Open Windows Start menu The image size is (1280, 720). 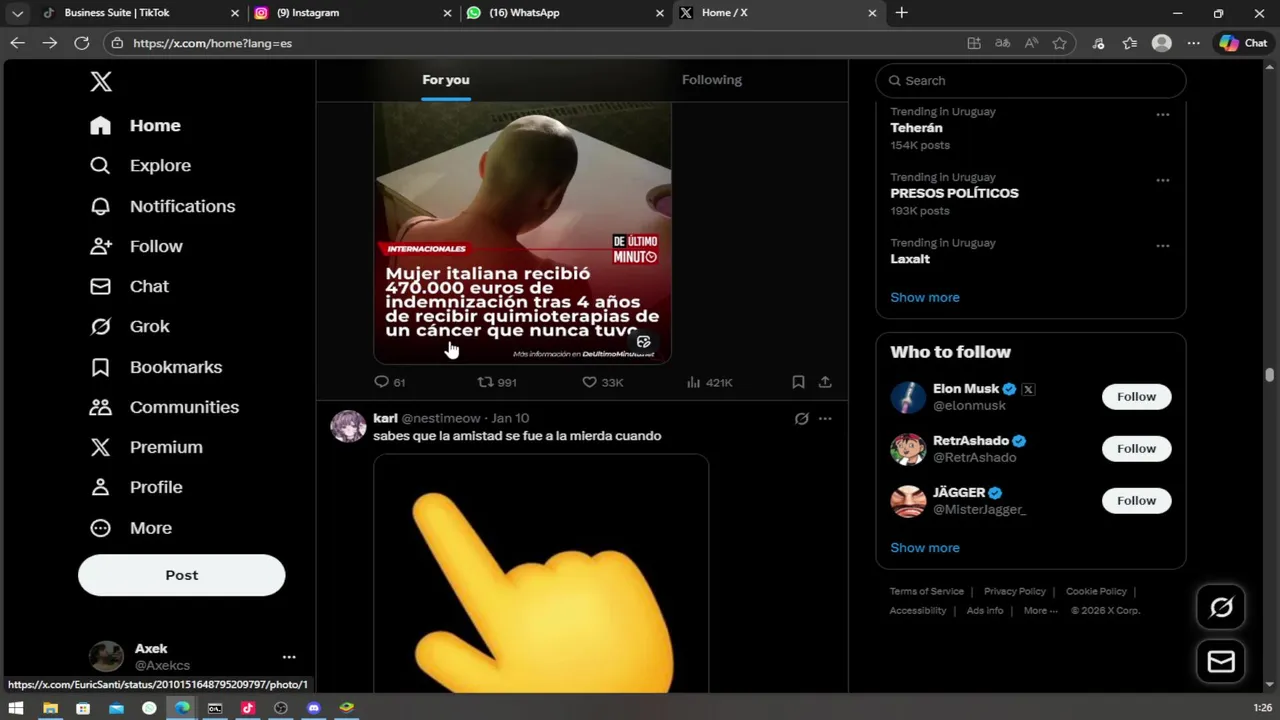pyautogui.click(x=16, y=708)
